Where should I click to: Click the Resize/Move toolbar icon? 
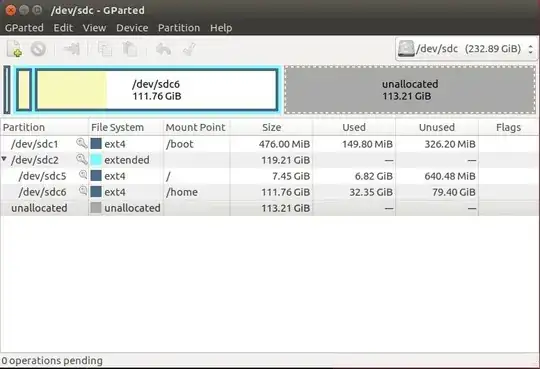point(72,49)
